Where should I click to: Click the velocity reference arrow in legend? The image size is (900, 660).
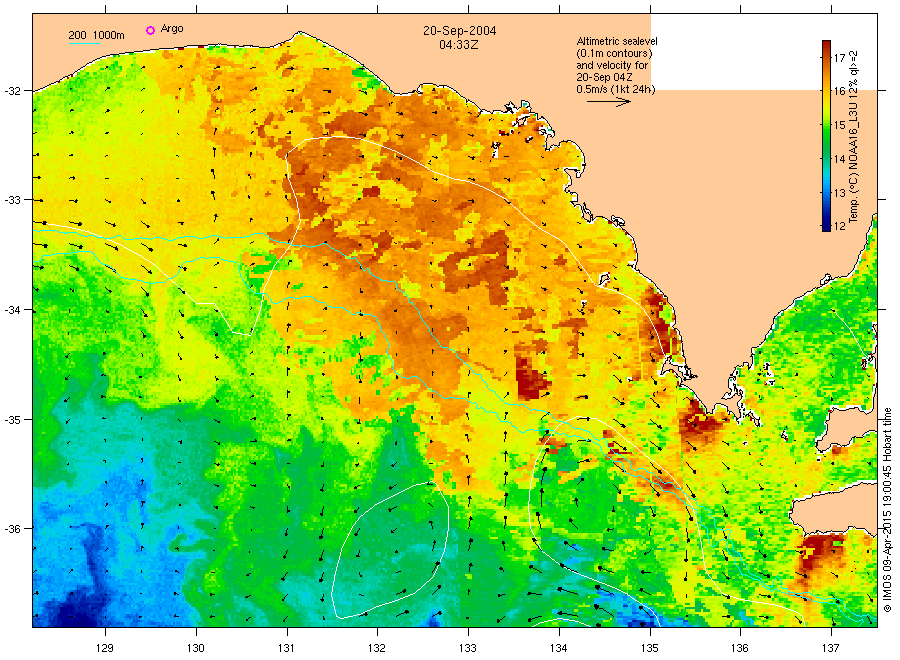point(608,102)
